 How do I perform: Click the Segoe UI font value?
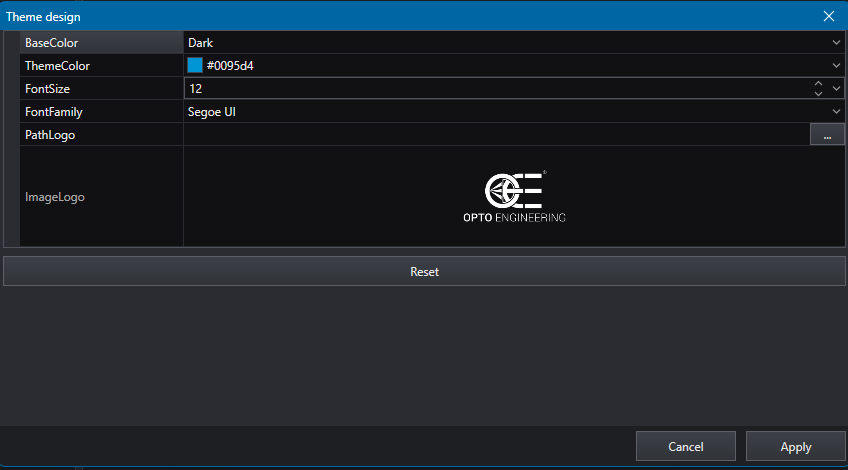tap(211, 112)
